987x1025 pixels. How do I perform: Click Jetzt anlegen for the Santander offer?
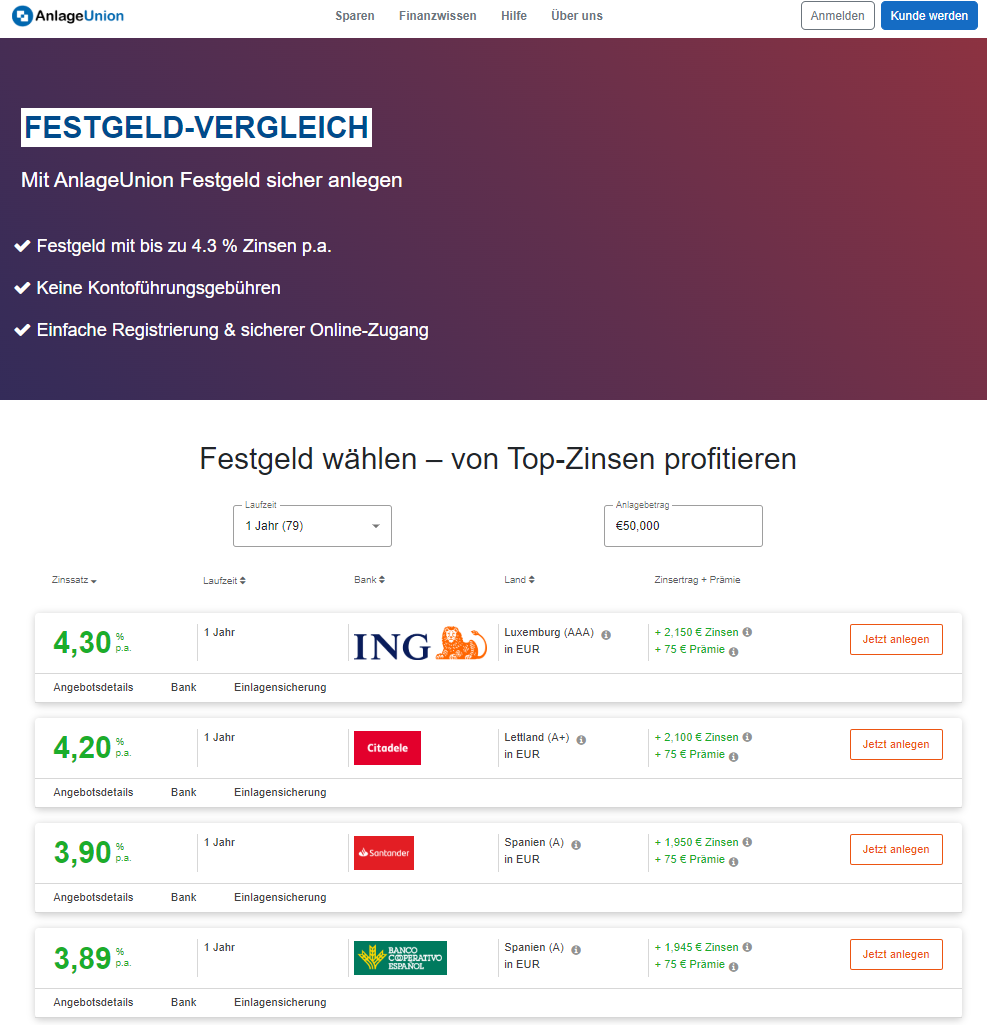pyautogui.click(x=895, y=849)
